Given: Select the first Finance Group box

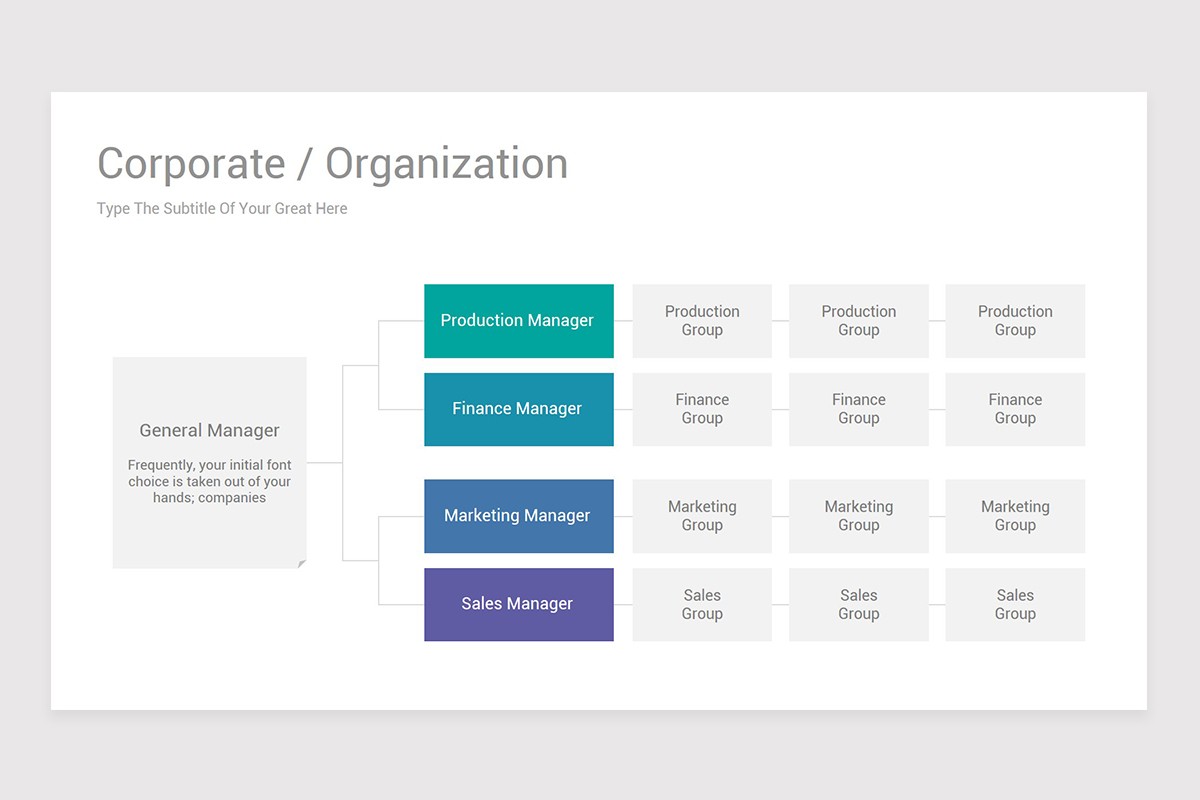Looking at the screenshot, I should pyautogui.click(x=701, y=409).
